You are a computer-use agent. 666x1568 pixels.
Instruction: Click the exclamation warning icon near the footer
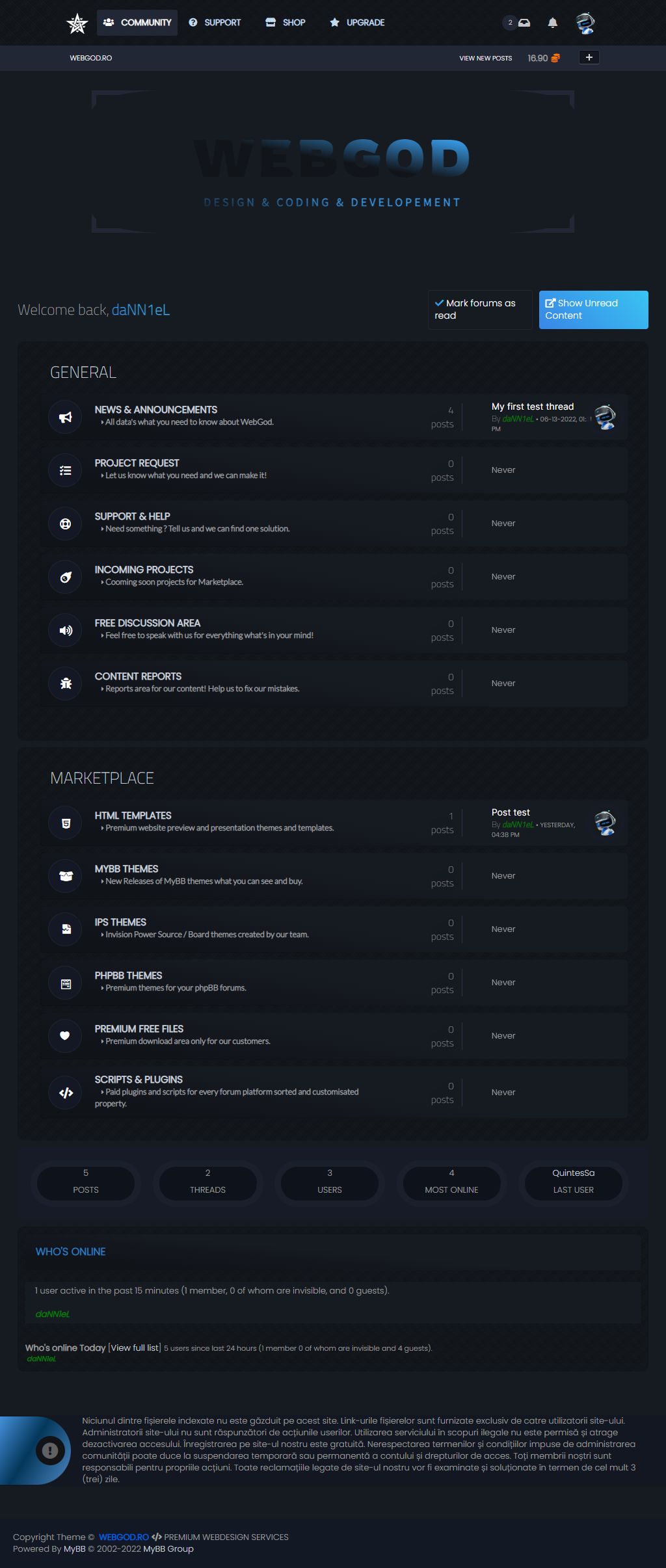coord(50,1450)
